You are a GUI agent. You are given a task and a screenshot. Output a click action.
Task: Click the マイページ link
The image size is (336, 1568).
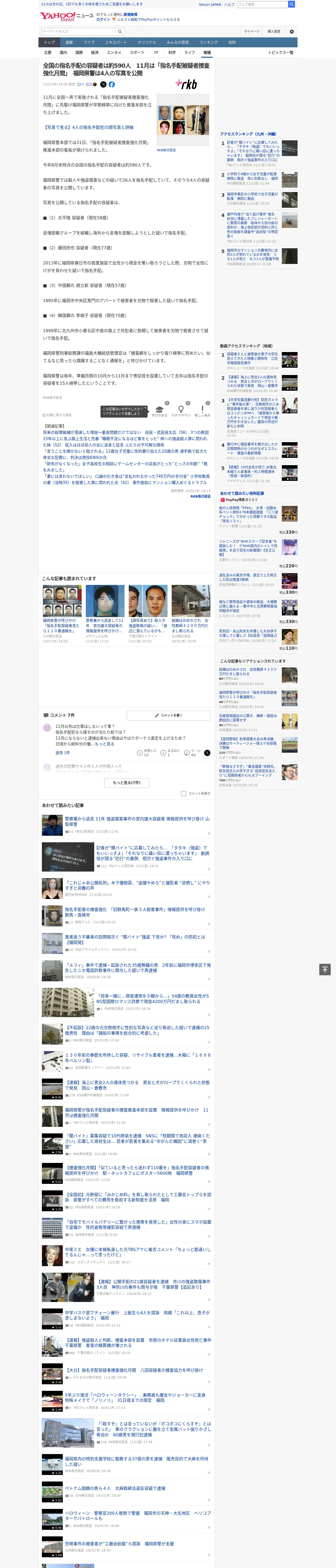[252, 32]
